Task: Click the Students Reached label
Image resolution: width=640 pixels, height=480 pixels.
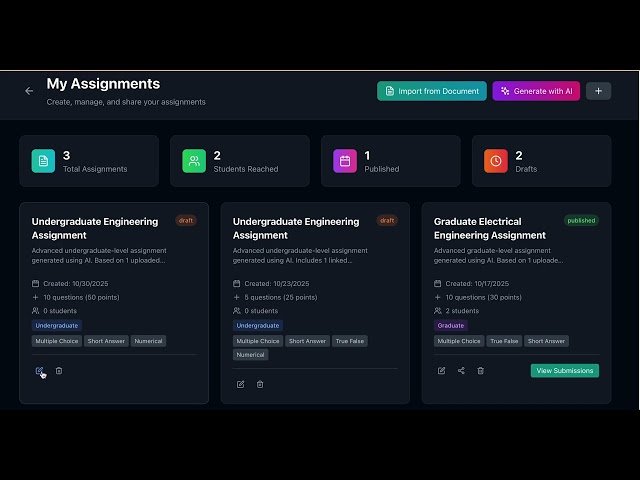Action: tap(246, 169)
